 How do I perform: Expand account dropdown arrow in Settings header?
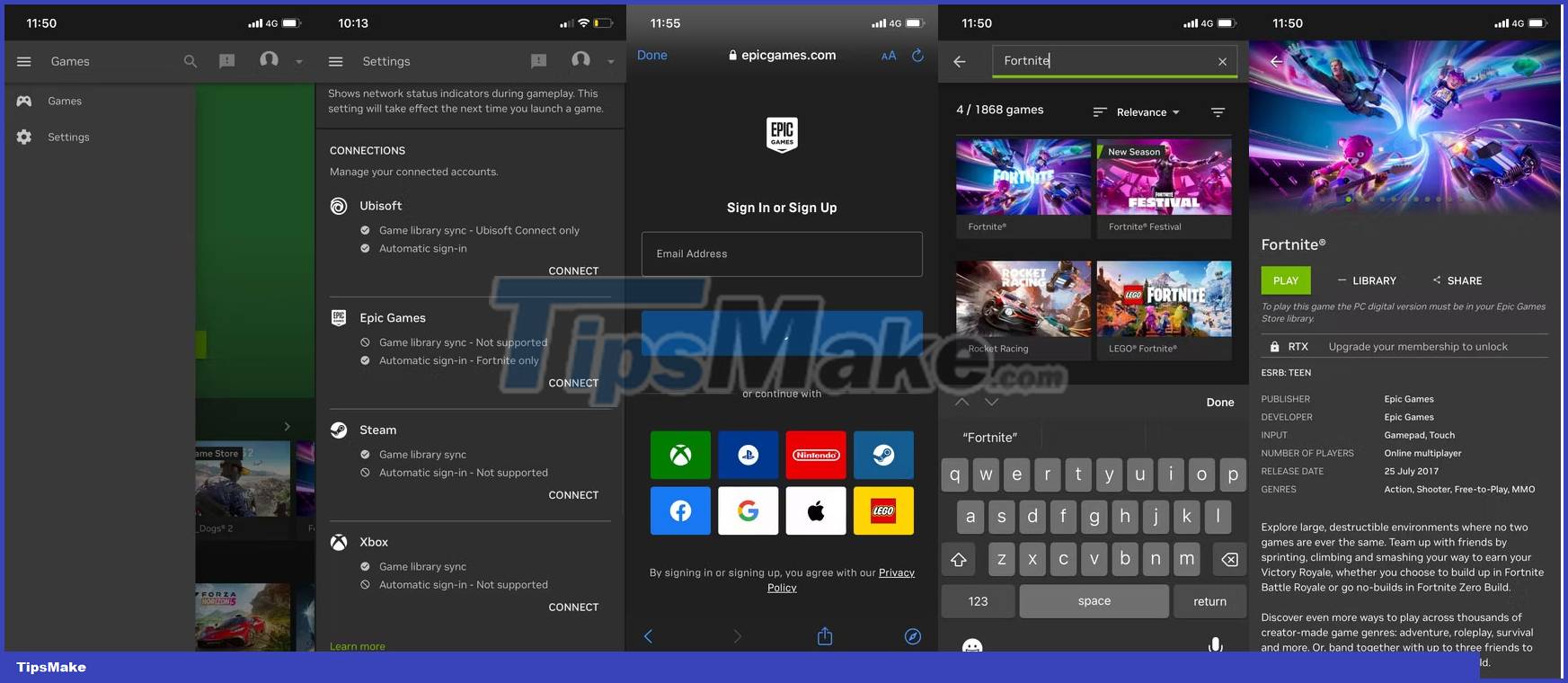611,62
